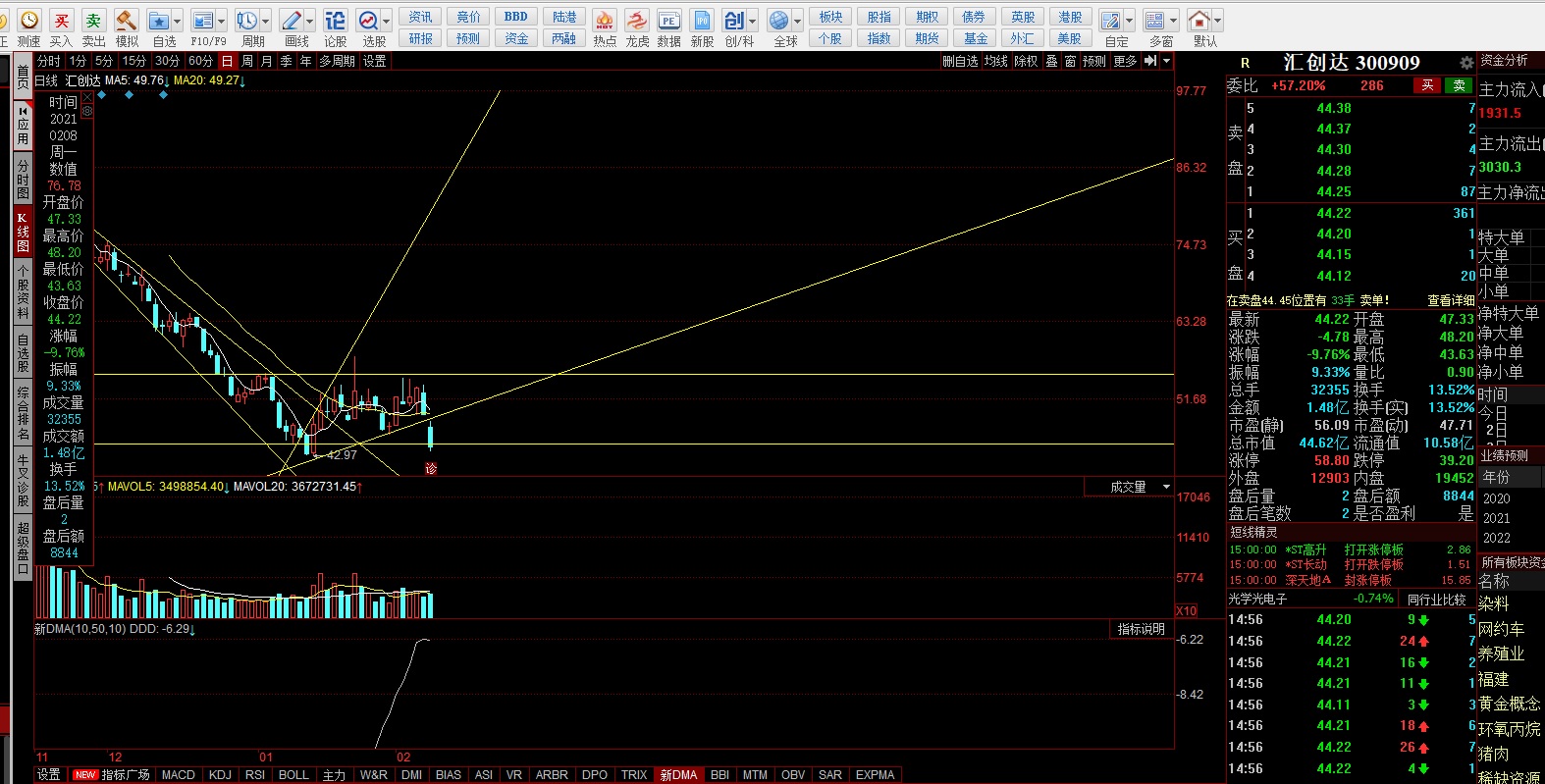Open the 热点 hot topics flame icon
This screenshot has height=784, width=1545.
coord(605,20)
